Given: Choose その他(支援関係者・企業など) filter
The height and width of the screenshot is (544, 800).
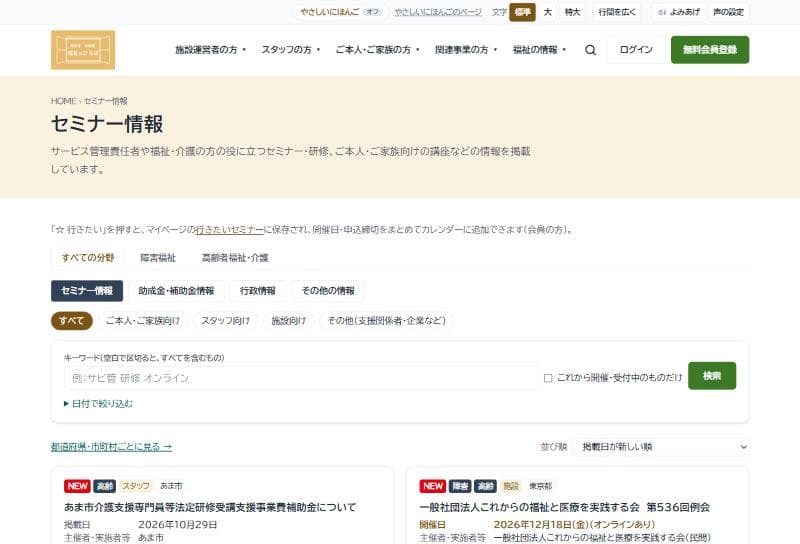Looking at the screenshot, I should pyautogui.click(x=386, y=320).
